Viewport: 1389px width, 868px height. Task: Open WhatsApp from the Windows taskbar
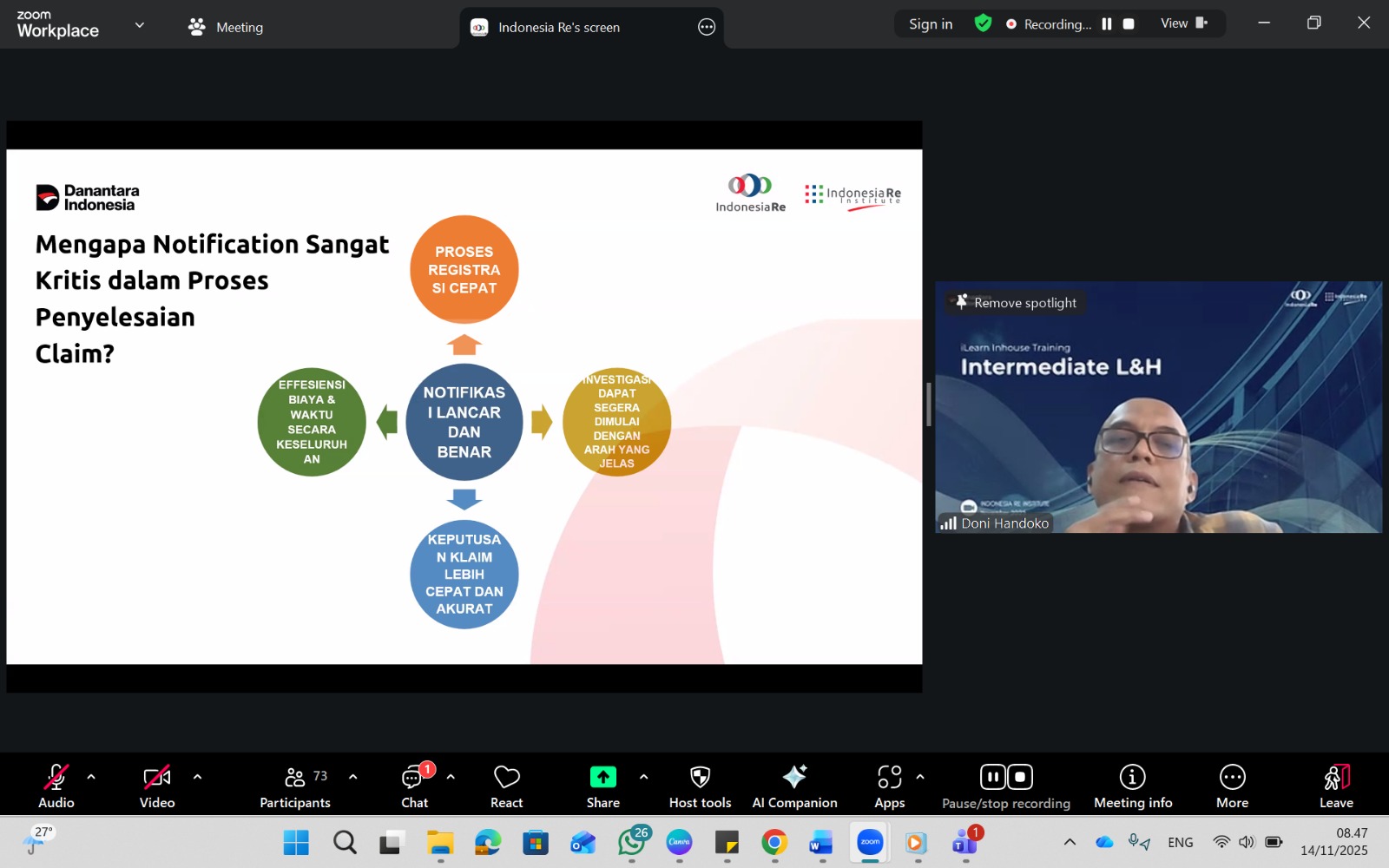tap(631, 842)
